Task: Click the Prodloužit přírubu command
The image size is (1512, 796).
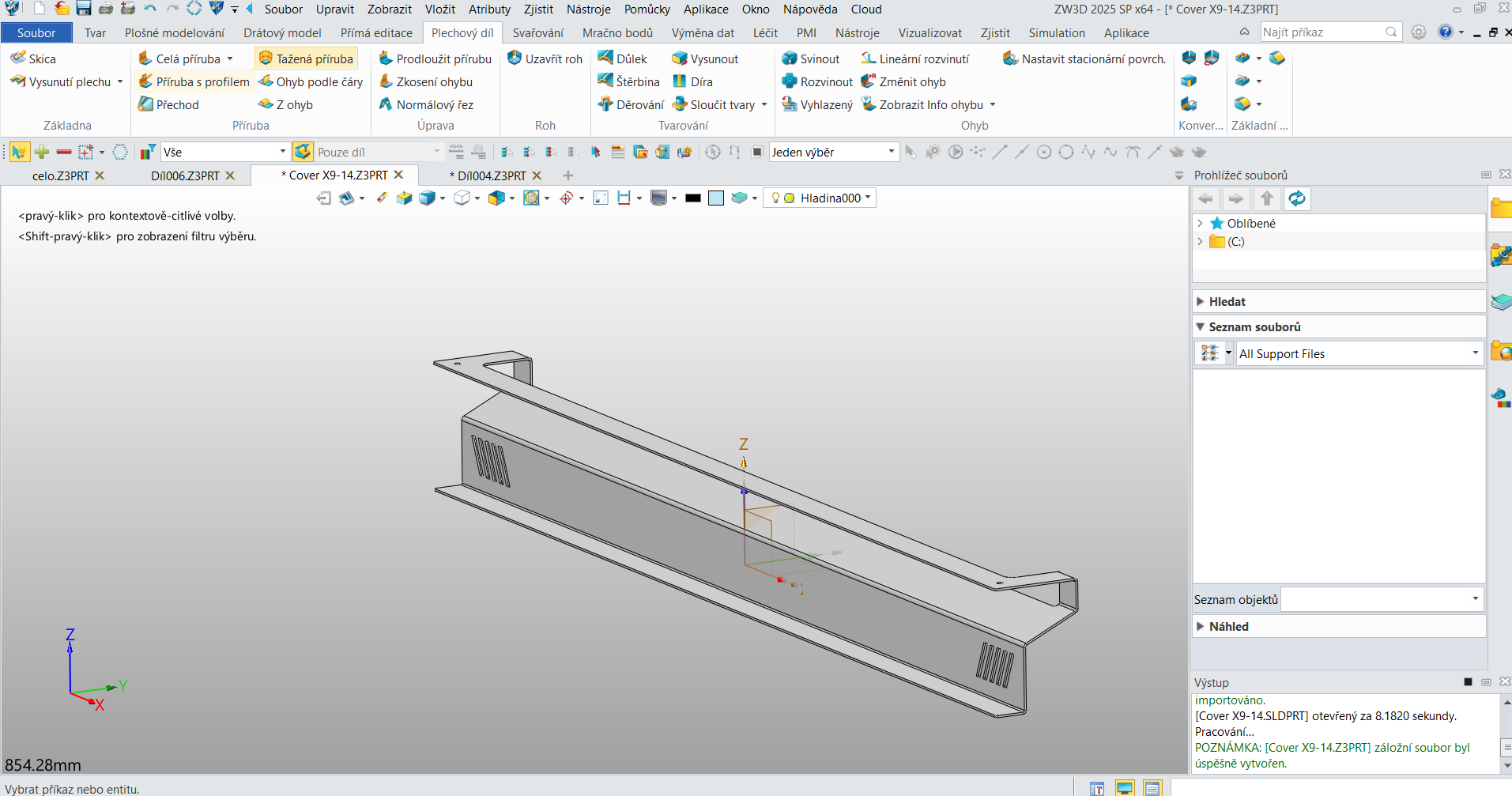Action: [x=436, y=58]
